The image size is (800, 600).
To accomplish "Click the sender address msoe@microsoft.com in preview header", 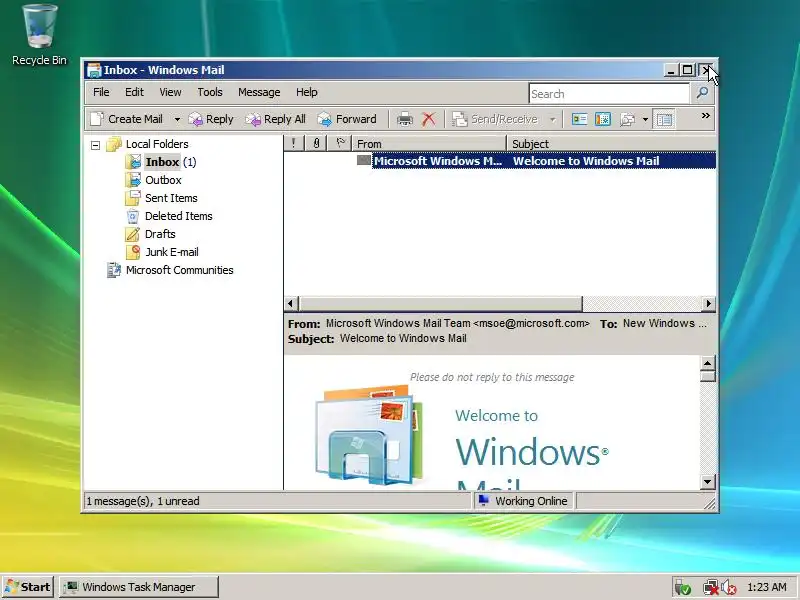I will click(531, 323).
